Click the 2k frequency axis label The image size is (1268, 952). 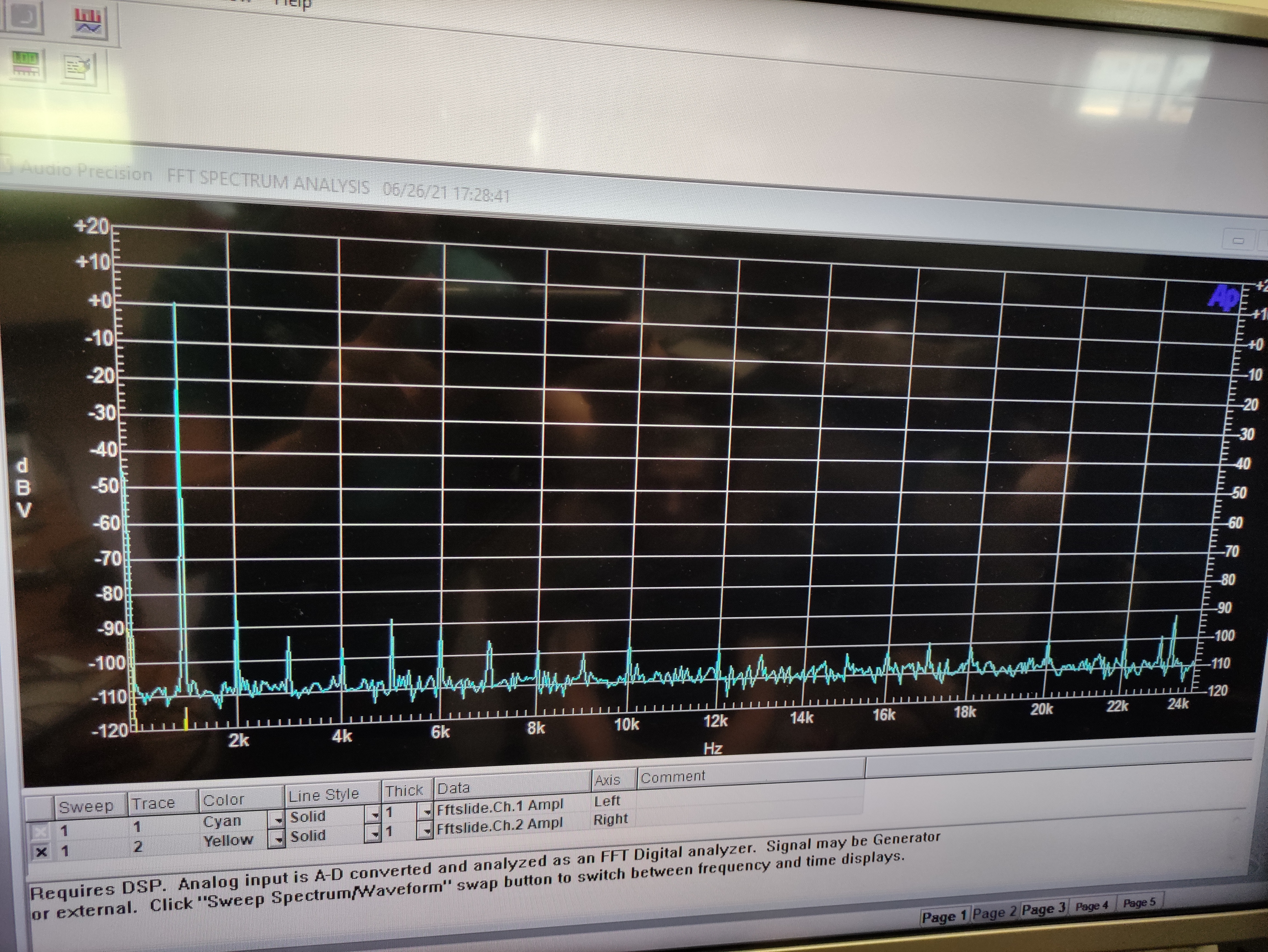239,741
